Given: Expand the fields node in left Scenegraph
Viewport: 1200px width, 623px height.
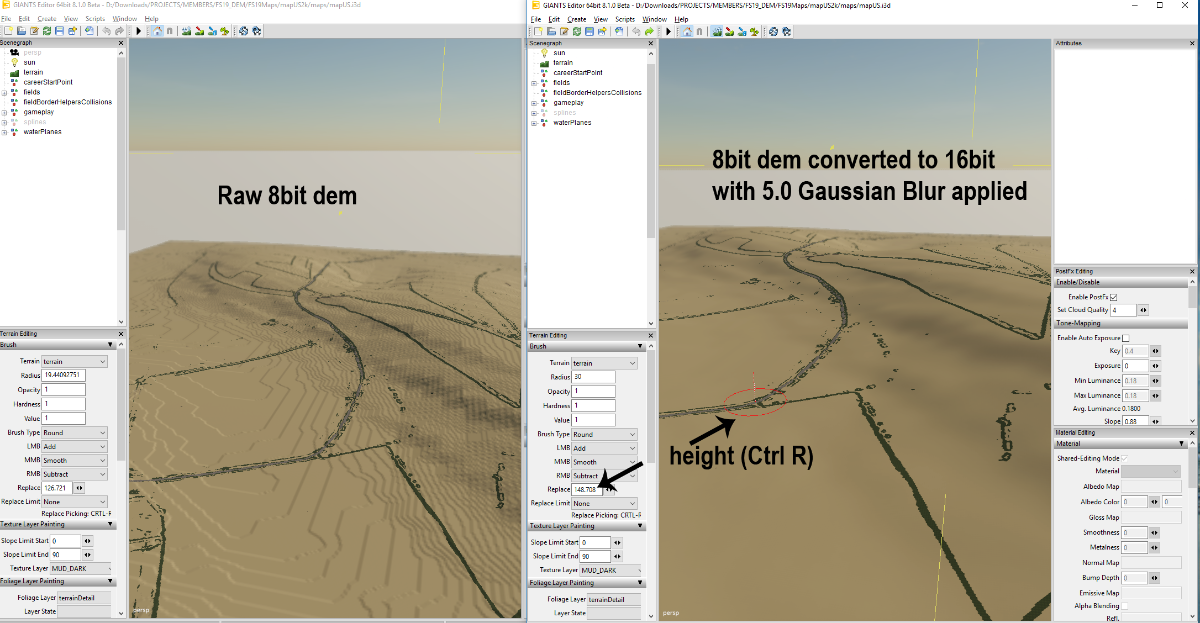Looking at the screenshot, I should [x=5, y=92].
